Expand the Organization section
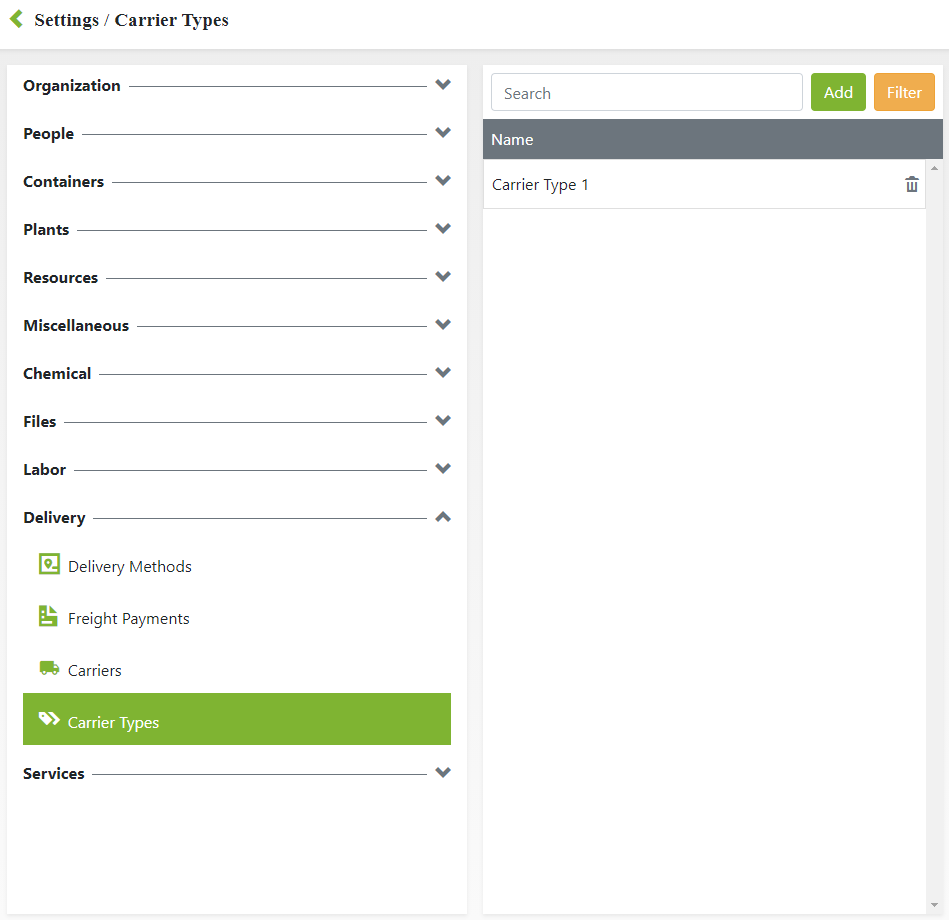This screenshot has width=949, height=920. coord(443,85)
